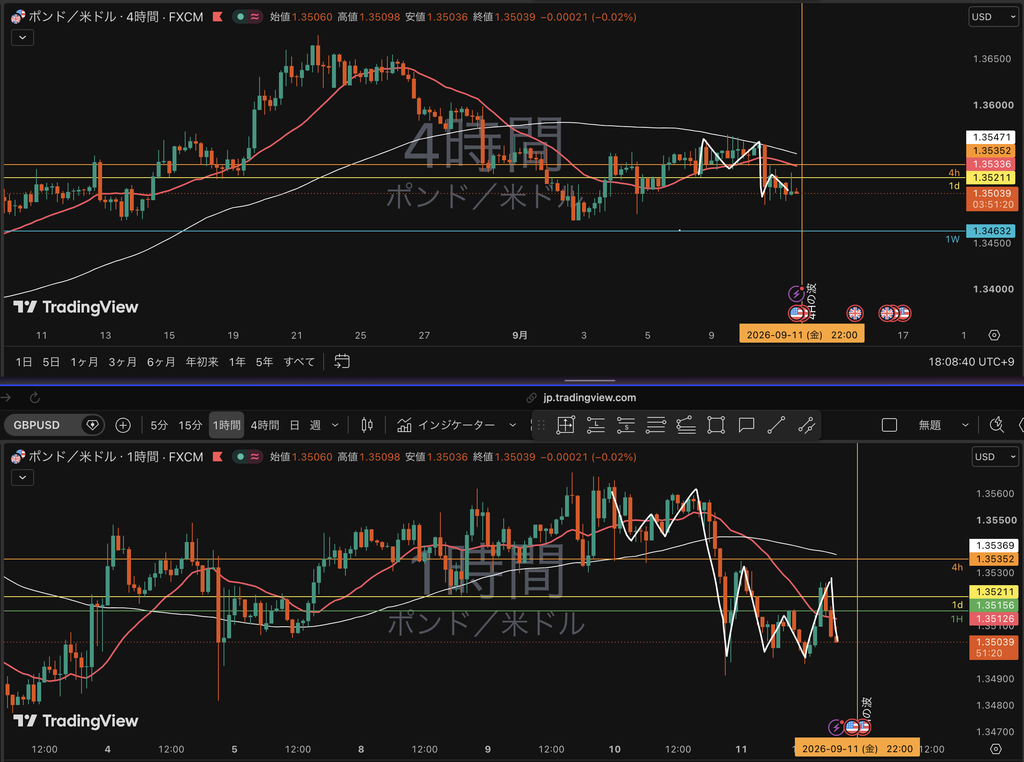Toggle the lower chart market status indicator
Viewport: 1024px width, 762px height.
[241, 457]
